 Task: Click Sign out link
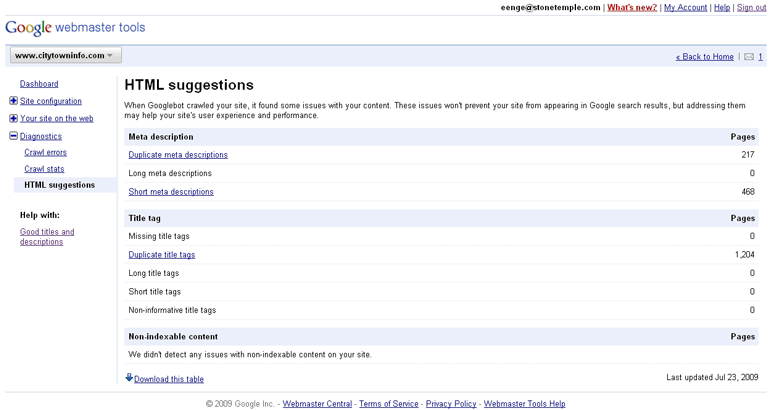point(751,7)
